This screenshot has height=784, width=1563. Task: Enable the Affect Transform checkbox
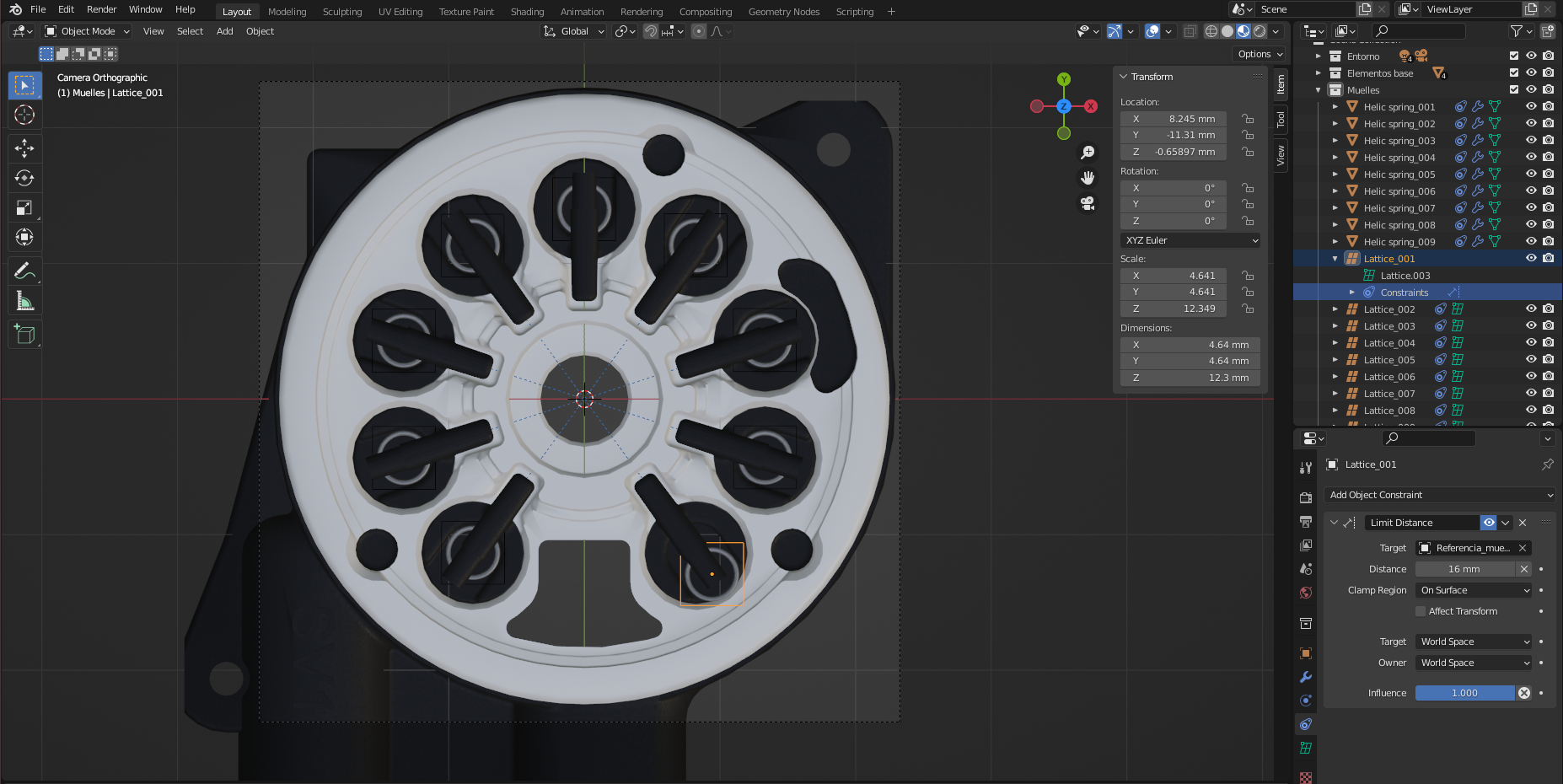pos(1421,611)
